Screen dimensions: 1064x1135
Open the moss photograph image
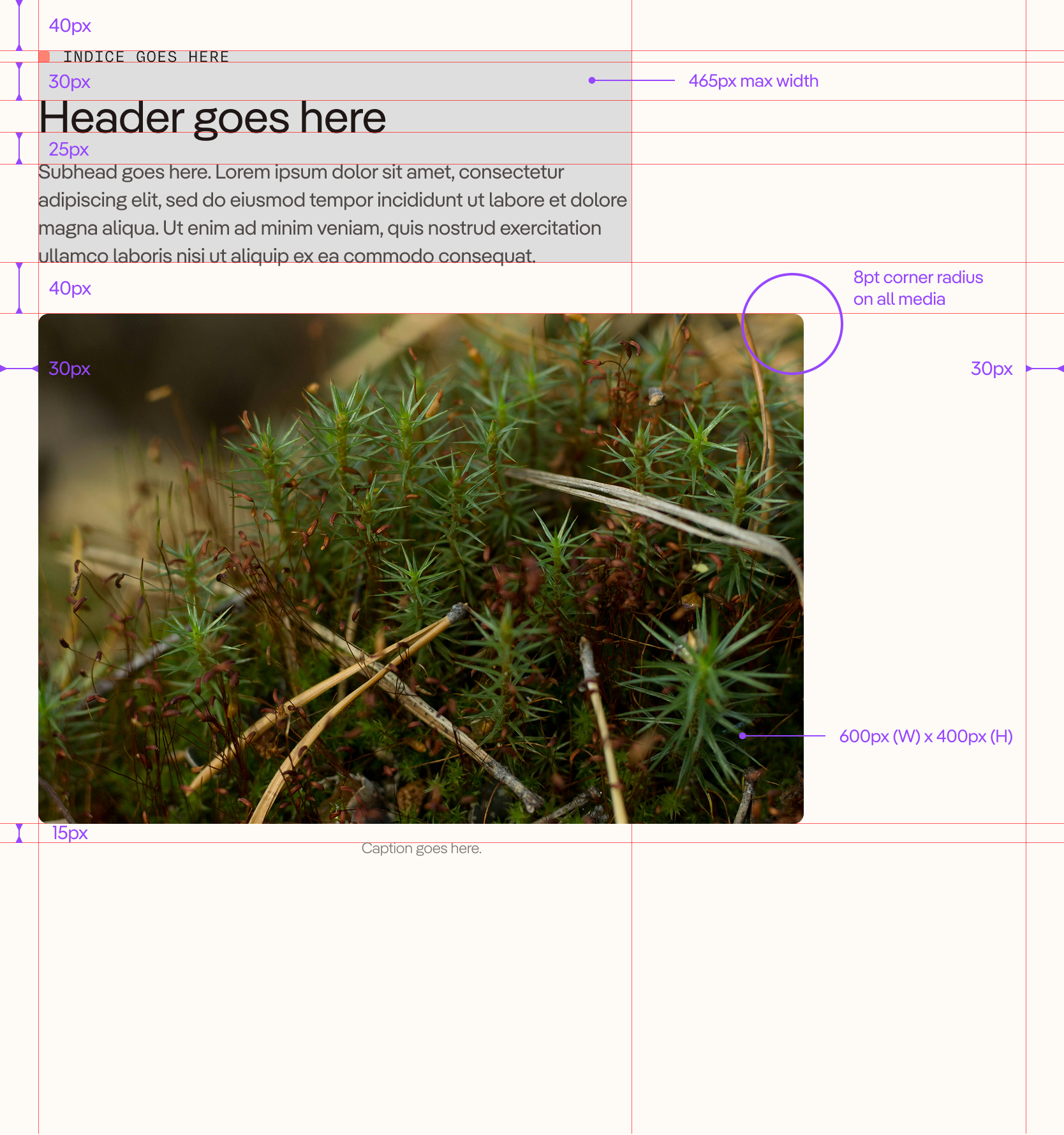click(421, 568)
